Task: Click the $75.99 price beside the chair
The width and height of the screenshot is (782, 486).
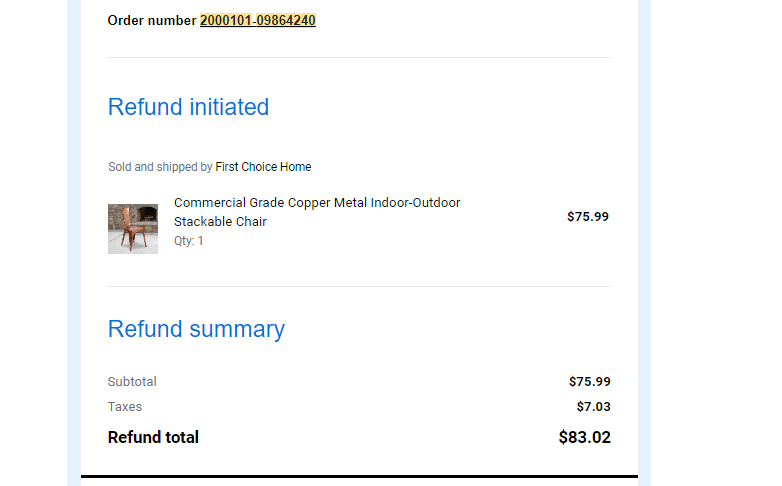Action: click(587, 217)
